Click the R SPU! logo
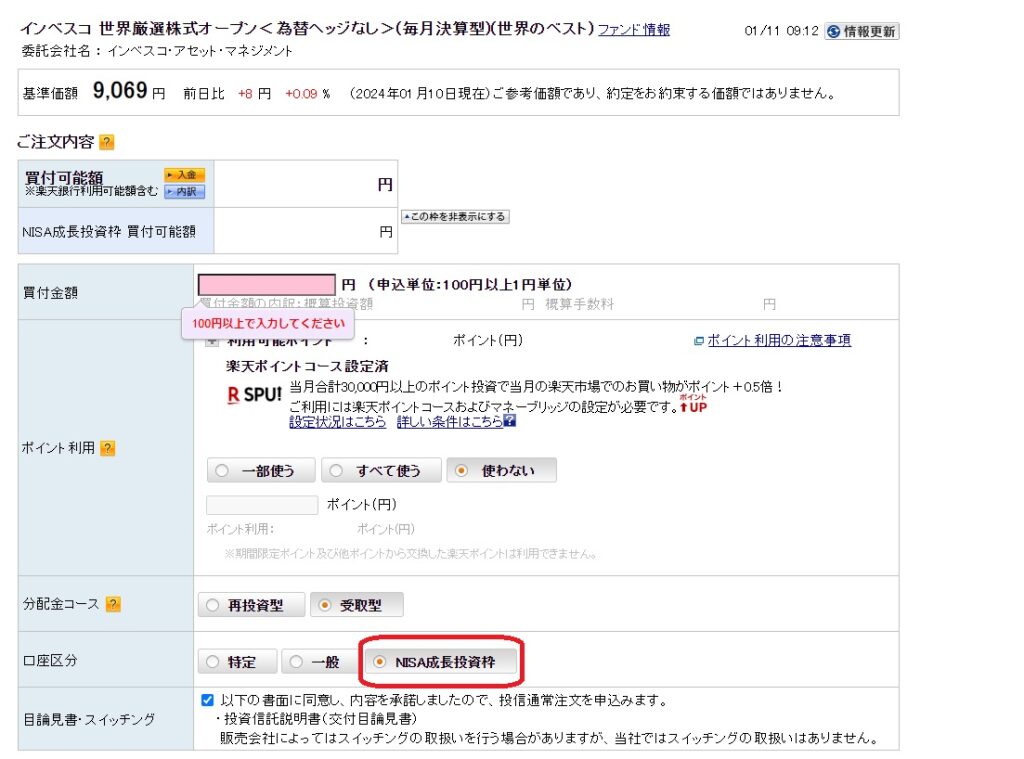Screen dimensions: 1024x759 point(254,395)
